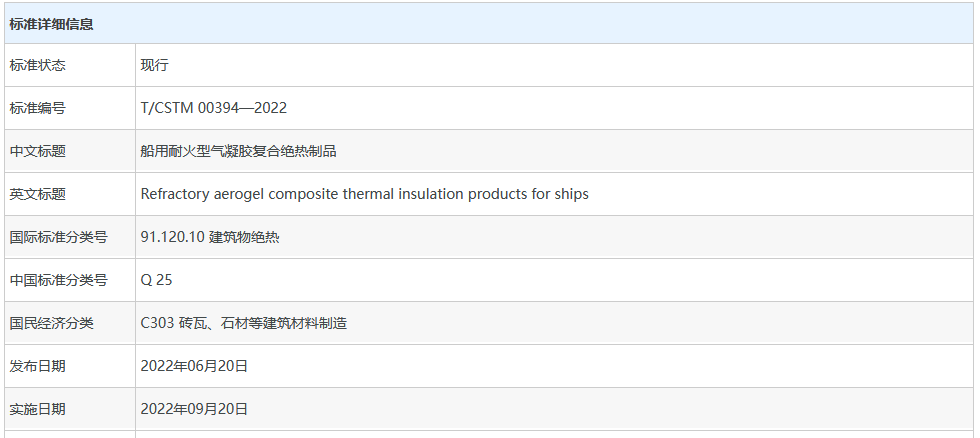Click the 标准状态 row label

[38, 65]
